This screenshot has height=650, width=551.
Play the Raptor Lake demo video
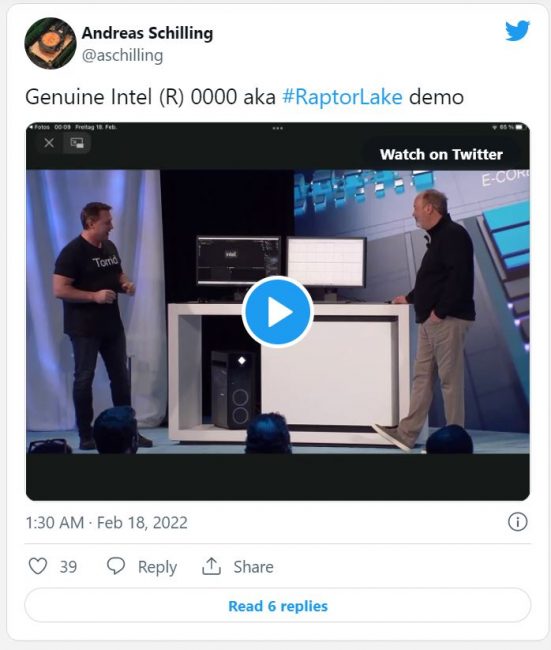coord(278,311)
